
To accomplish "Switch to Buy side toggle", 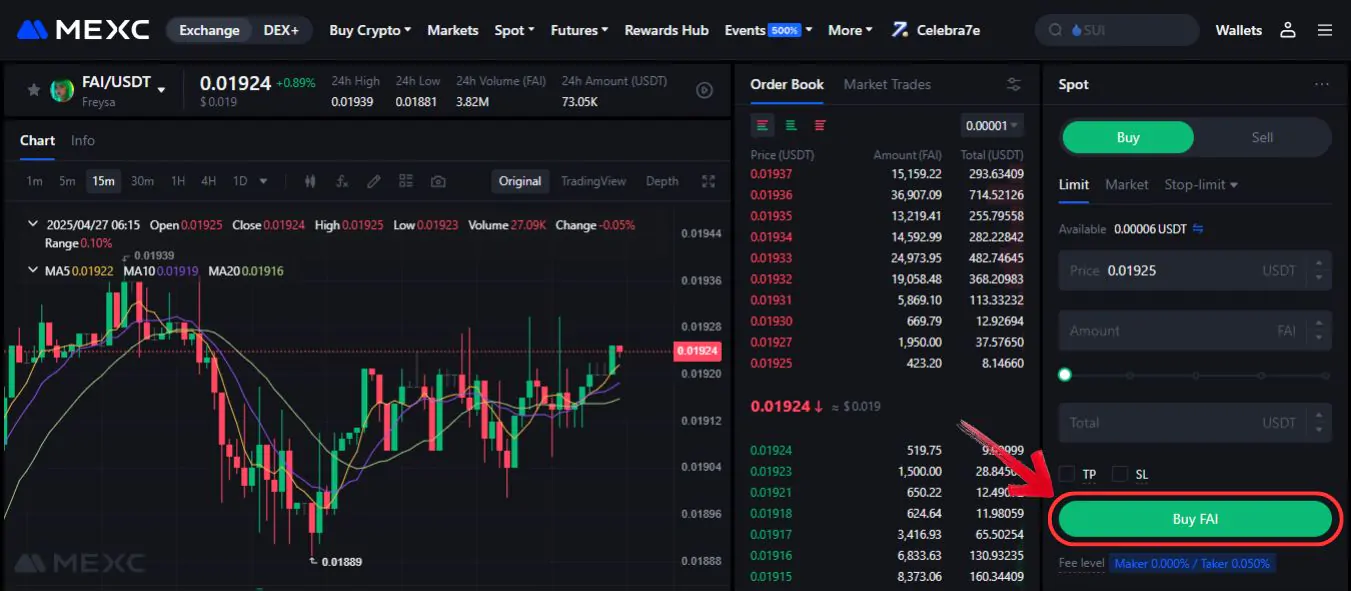I will click(x=1127, y=137).
